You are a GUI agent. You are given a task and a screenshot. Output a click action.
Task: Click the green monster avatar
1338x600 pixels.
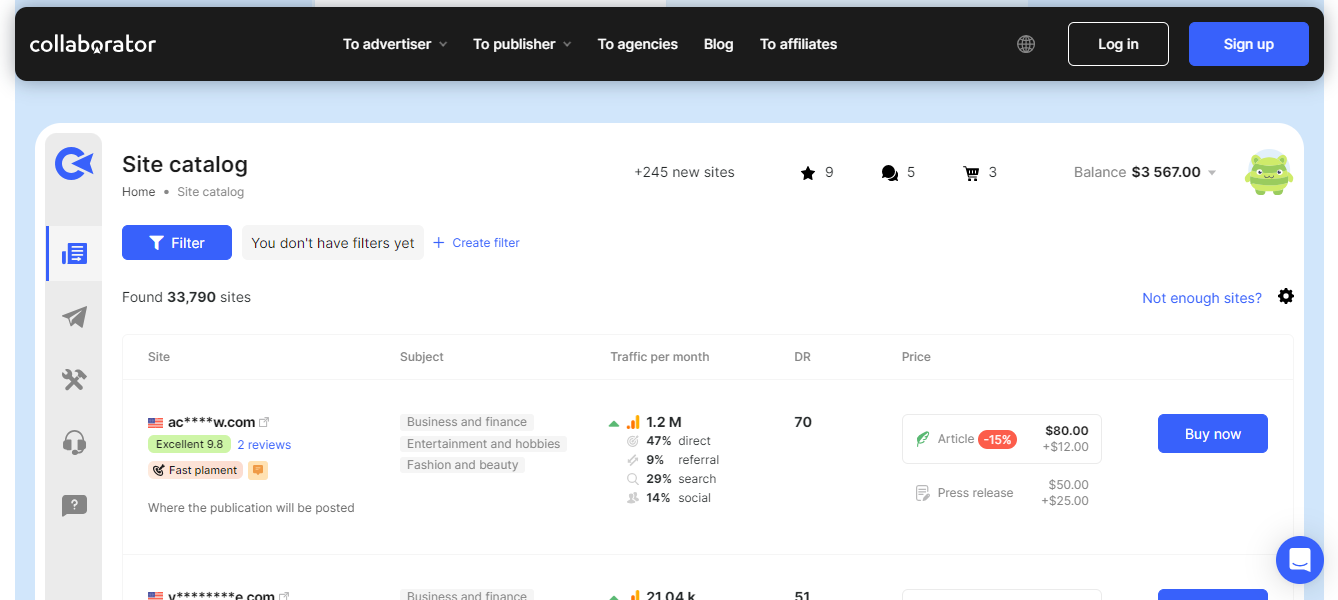(1269, 173)
